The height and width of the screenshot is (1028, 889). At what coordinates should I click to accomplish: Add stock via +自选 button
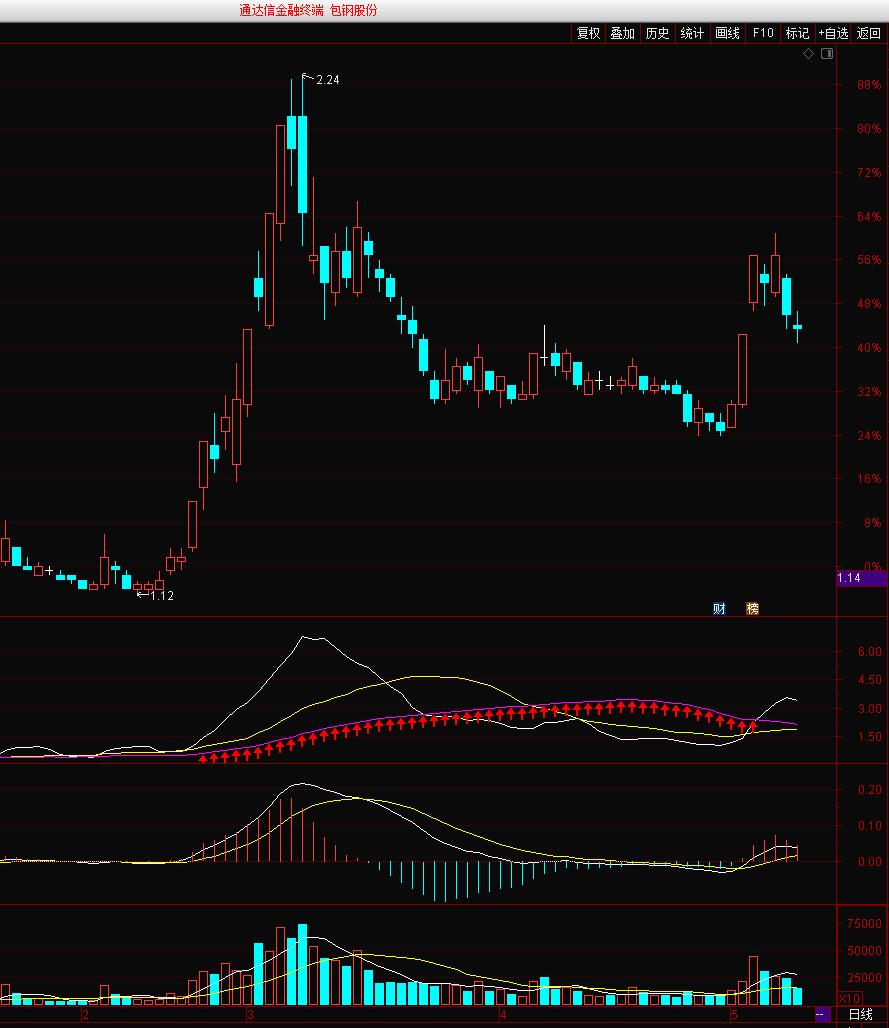pos(833,33)
